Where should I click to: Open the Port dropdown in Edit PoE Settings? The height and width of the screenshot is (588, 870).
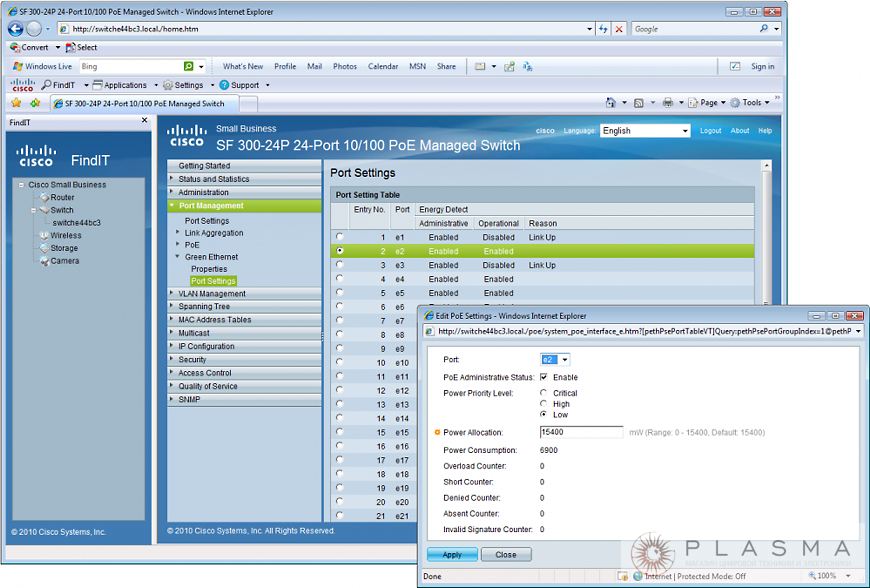pos(555,359)
